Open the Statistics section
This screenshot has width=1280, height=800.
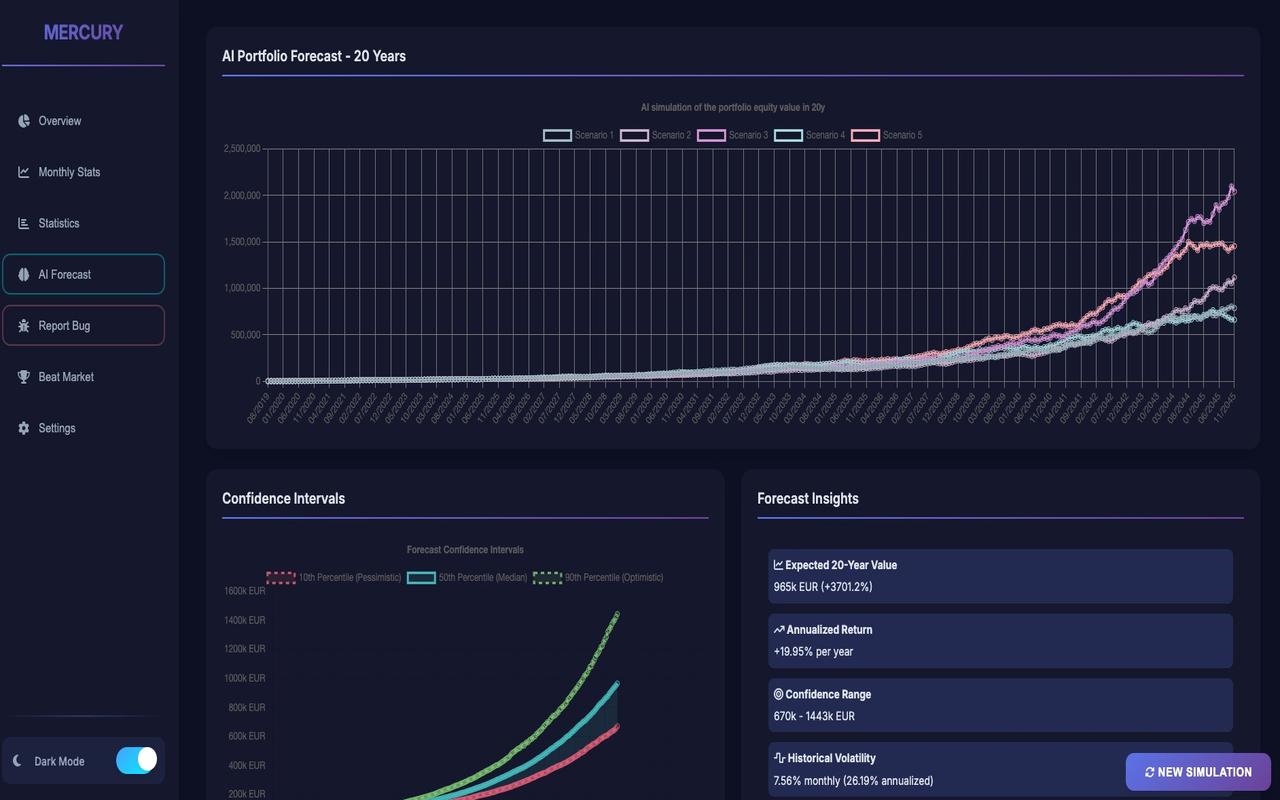point(83,223)
